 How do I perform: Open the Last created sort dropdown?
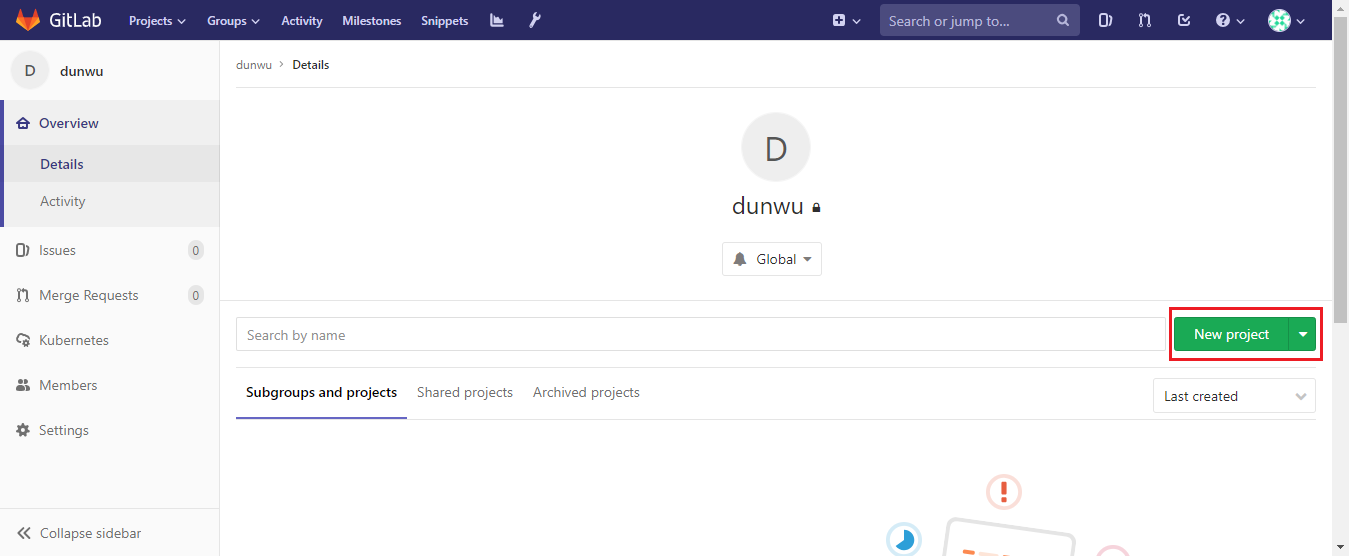(1234, 396)
